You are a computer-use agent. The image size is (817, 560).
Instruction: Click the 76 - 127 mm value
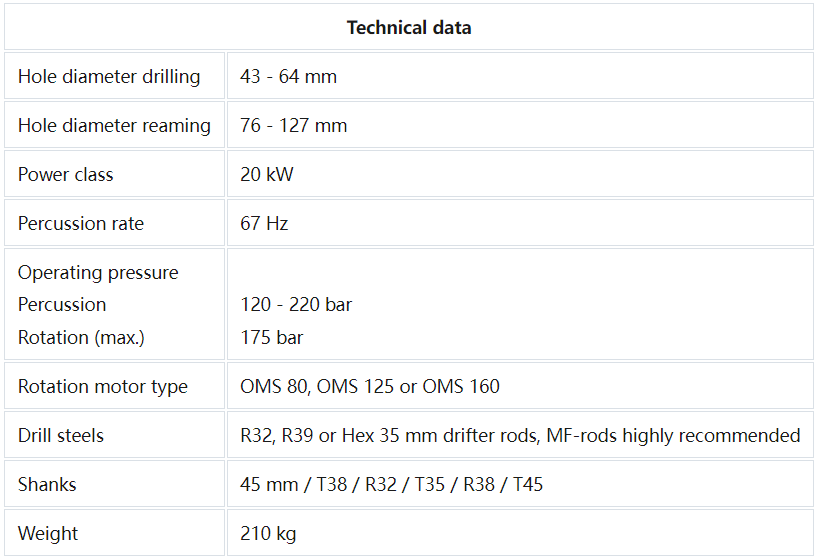(294, 126)
